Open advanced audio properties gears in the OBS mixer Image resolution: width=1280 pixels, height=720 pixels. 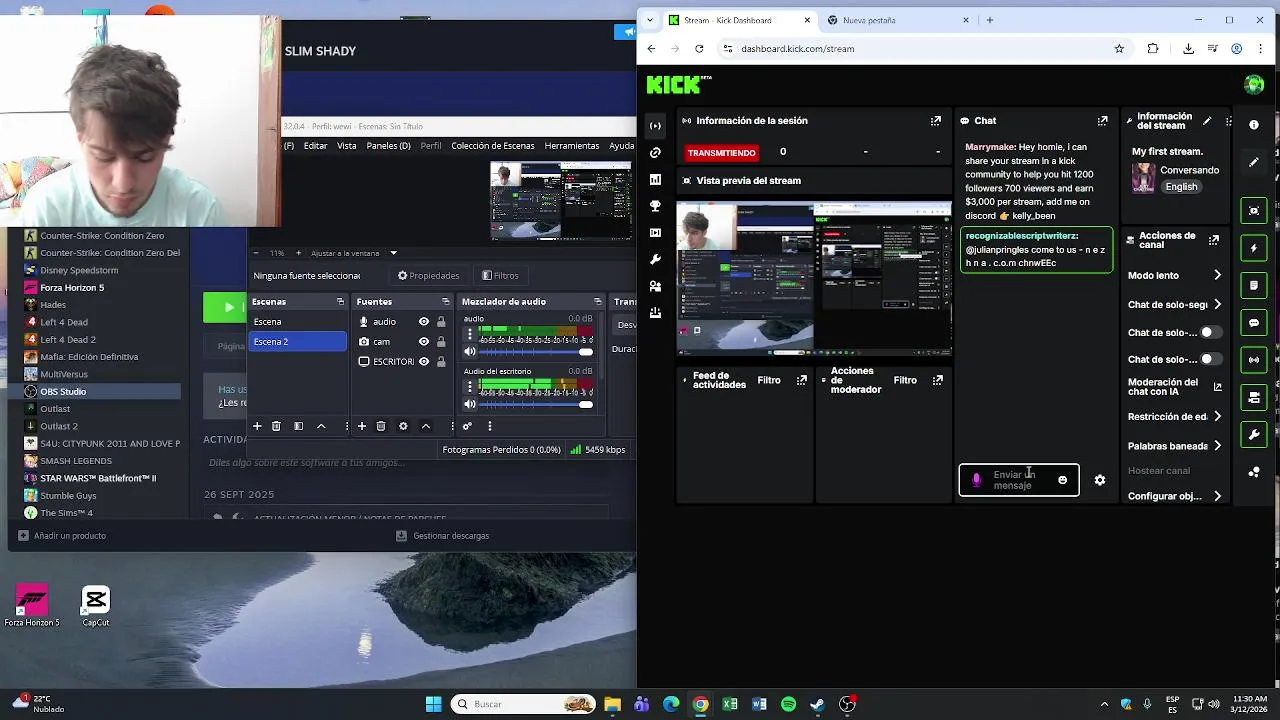click(x=467, y=426)
